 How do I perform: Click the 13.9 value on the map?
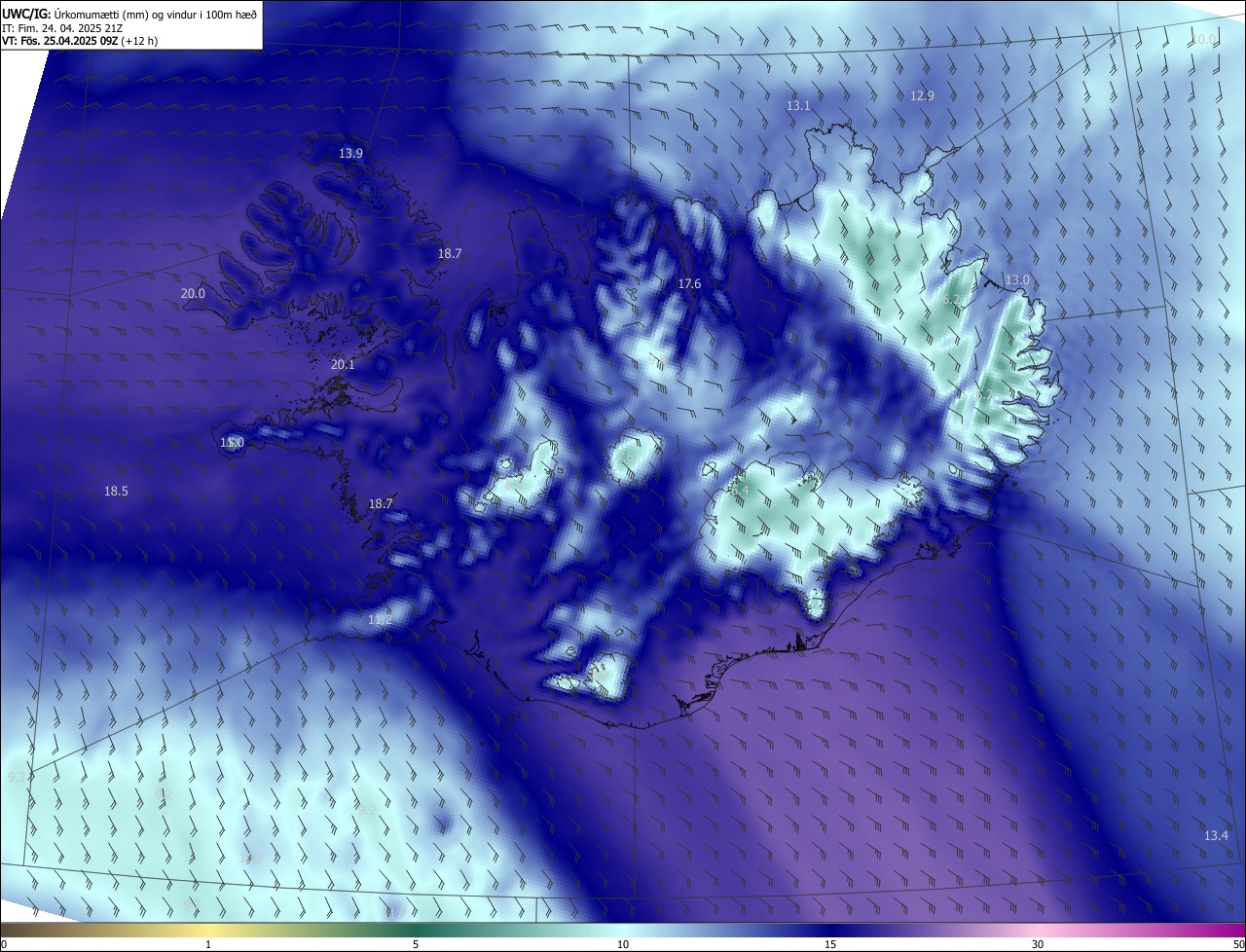pos(350,154)
